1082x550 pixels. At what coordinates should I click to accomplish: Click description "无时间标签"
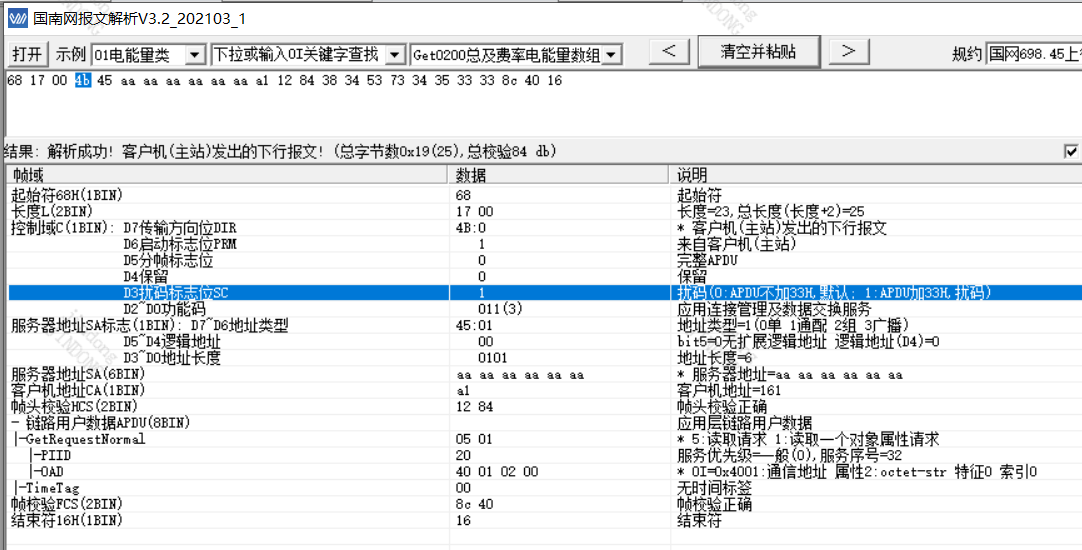[x=714, y=488]
